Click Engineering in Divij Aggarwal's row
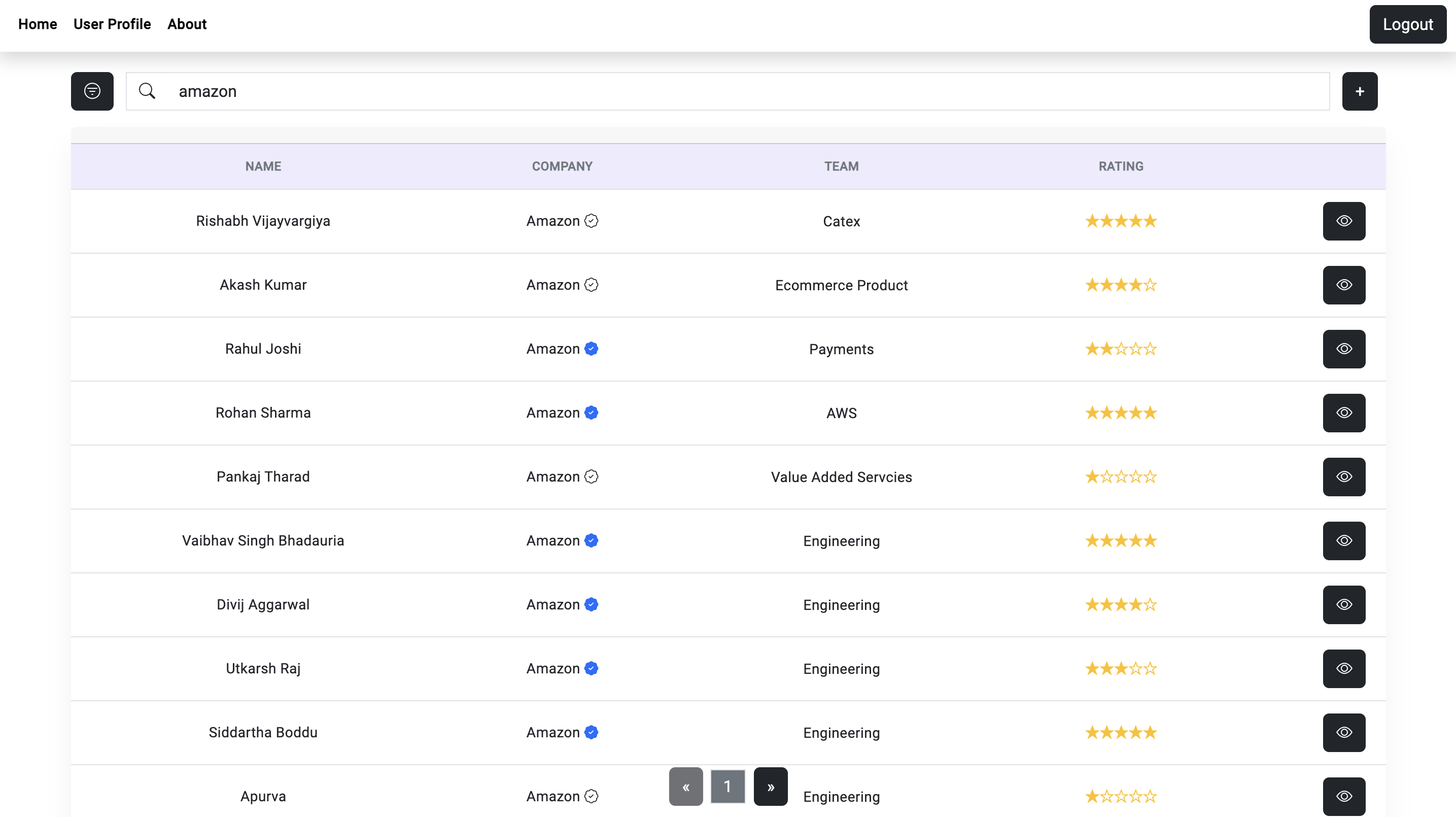This screenshot has height=817, width=1456. pyautogui.click(x=841, y=604)
